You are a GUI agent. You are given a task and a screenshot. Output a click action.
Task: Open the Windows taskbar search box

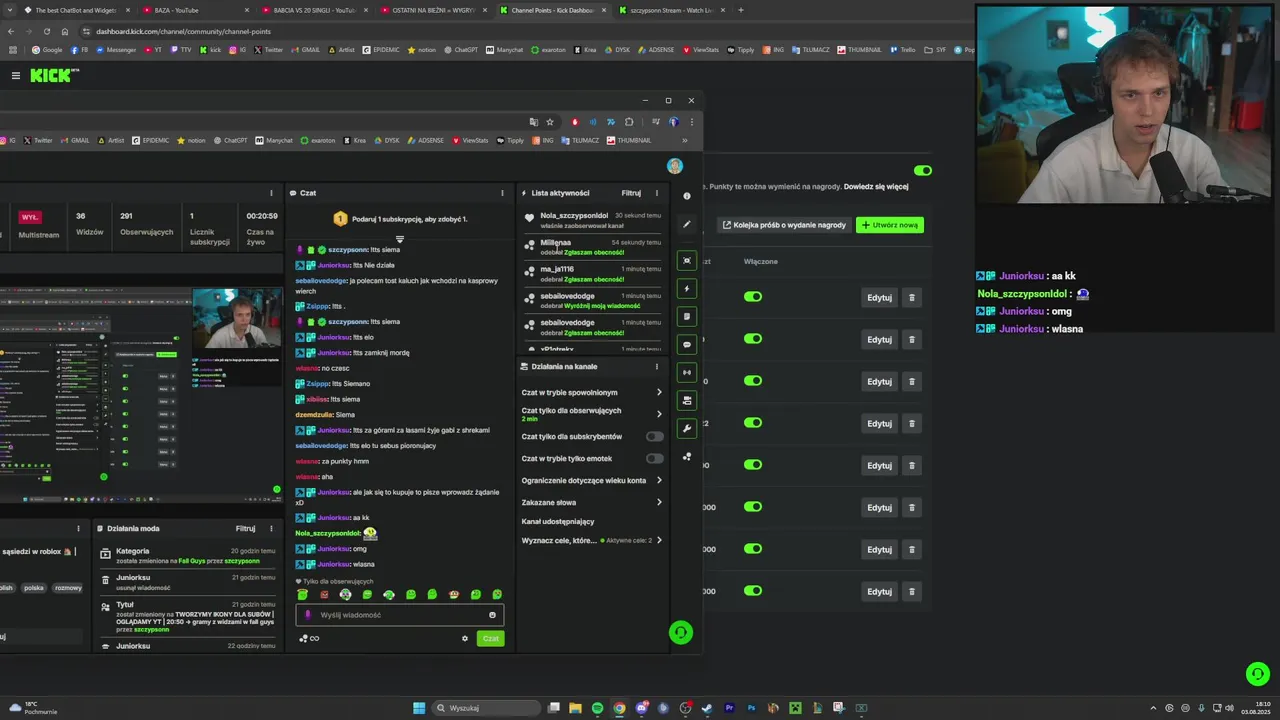[x=486, y=708]
